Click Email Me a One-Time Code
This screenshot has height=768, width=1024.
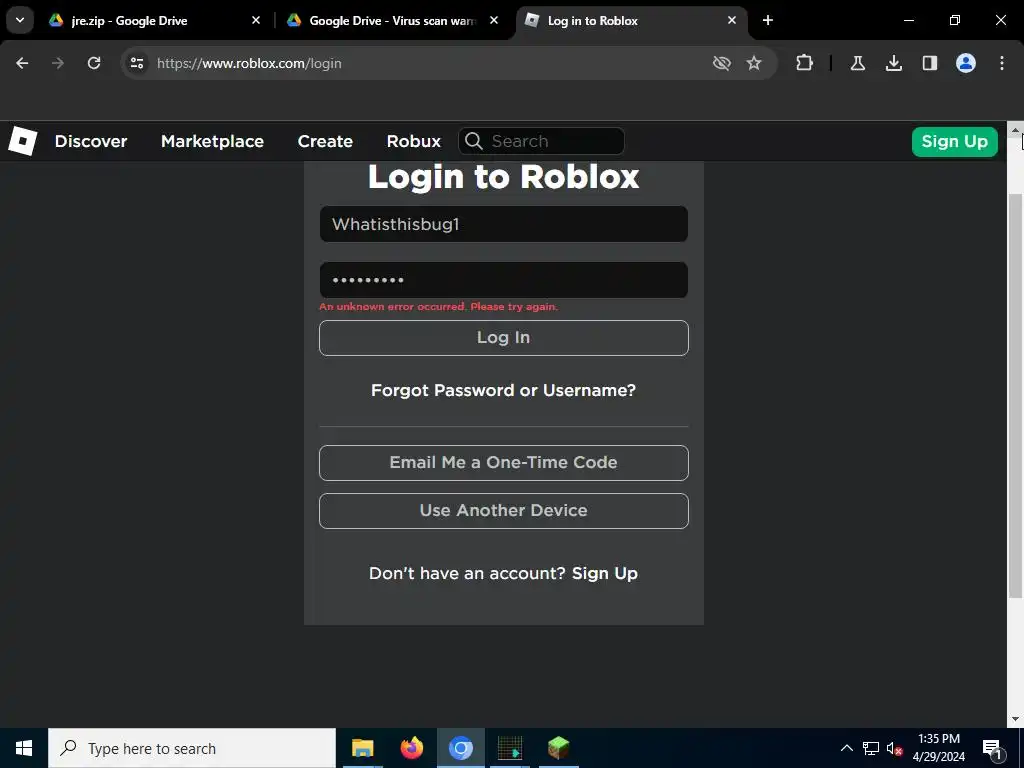504,463
